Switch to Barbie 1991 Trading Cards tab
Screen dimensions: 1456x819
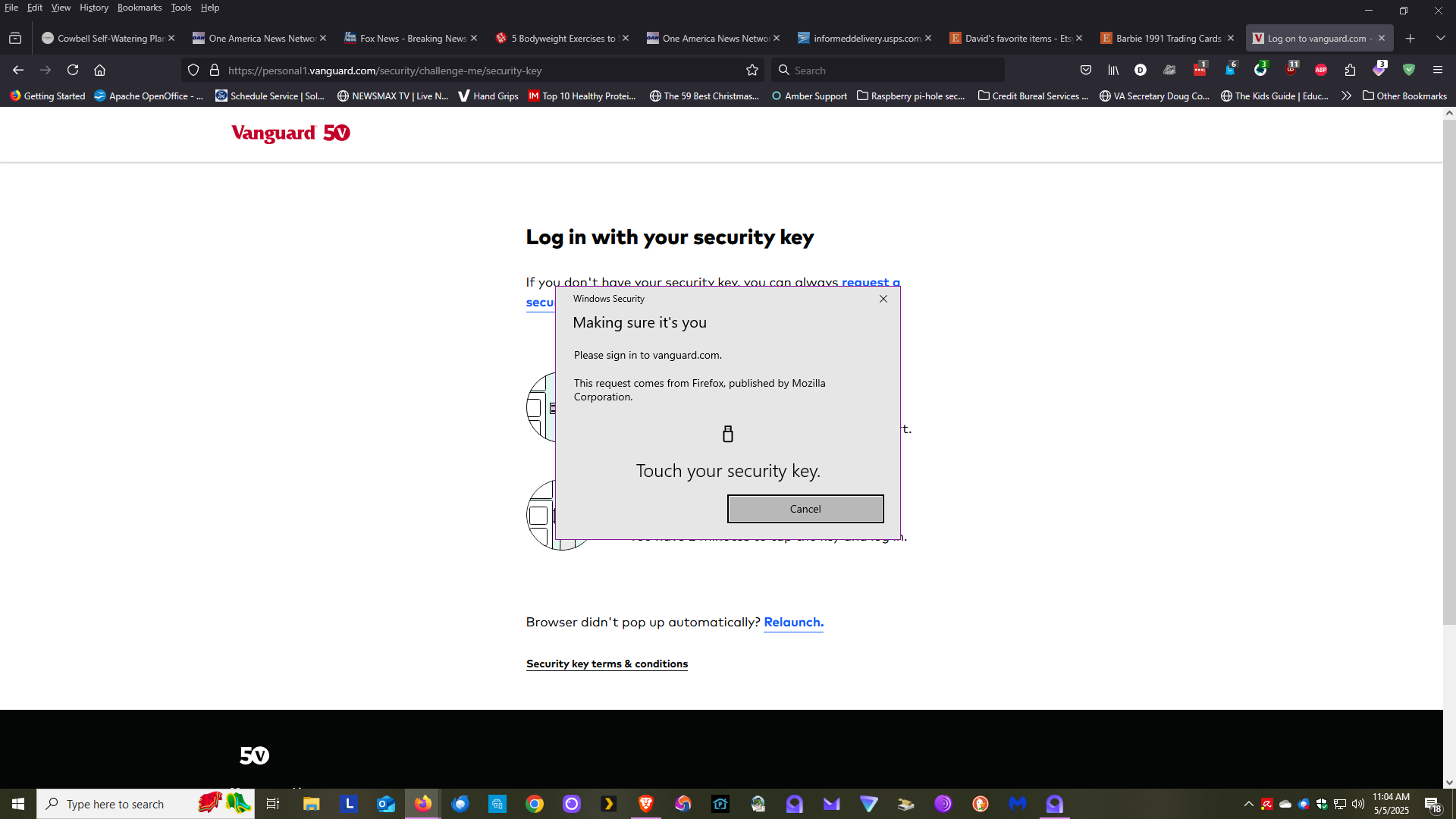coord(1166,38)
